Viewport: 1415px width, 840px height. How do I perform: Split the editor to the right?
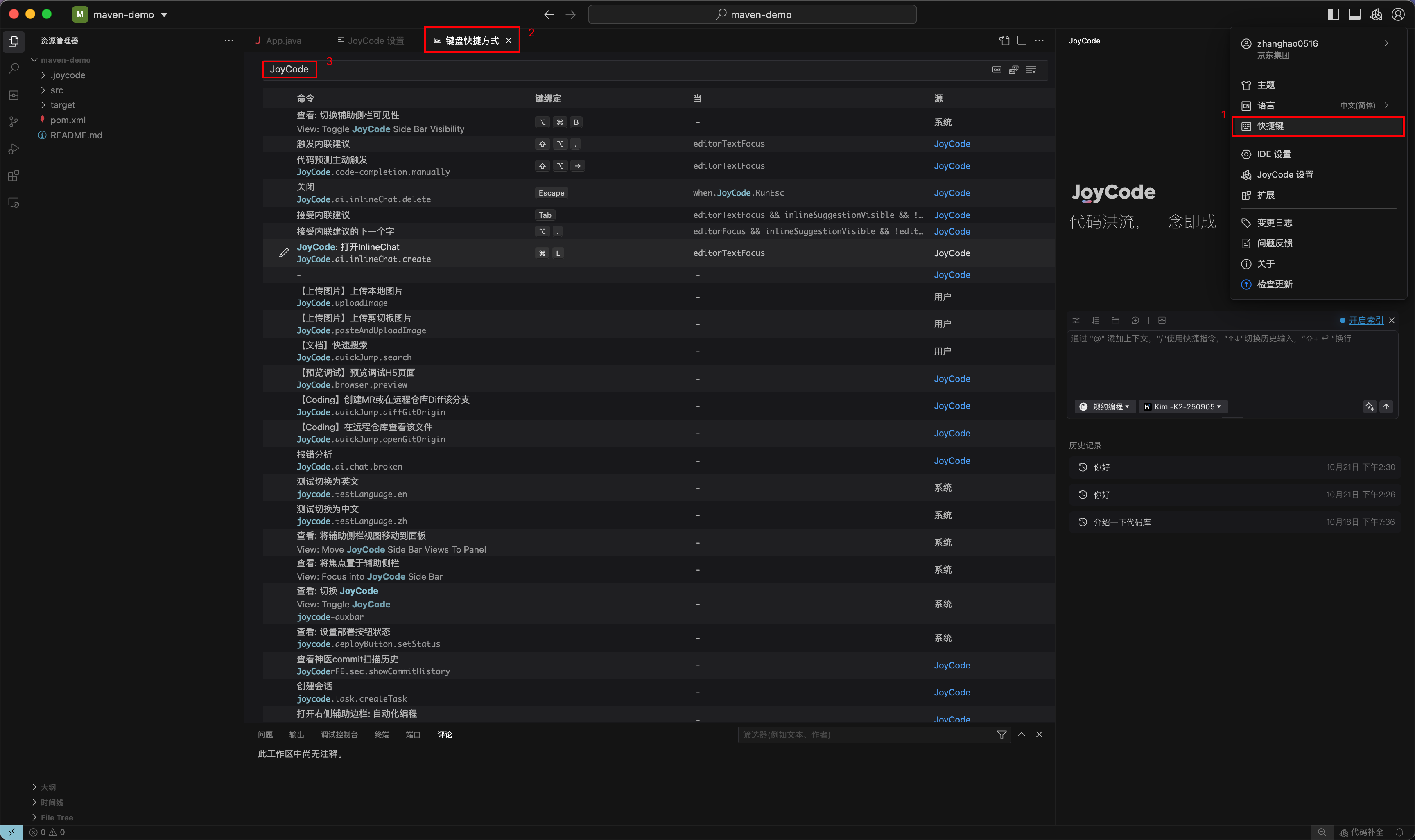coord(1022,40)
